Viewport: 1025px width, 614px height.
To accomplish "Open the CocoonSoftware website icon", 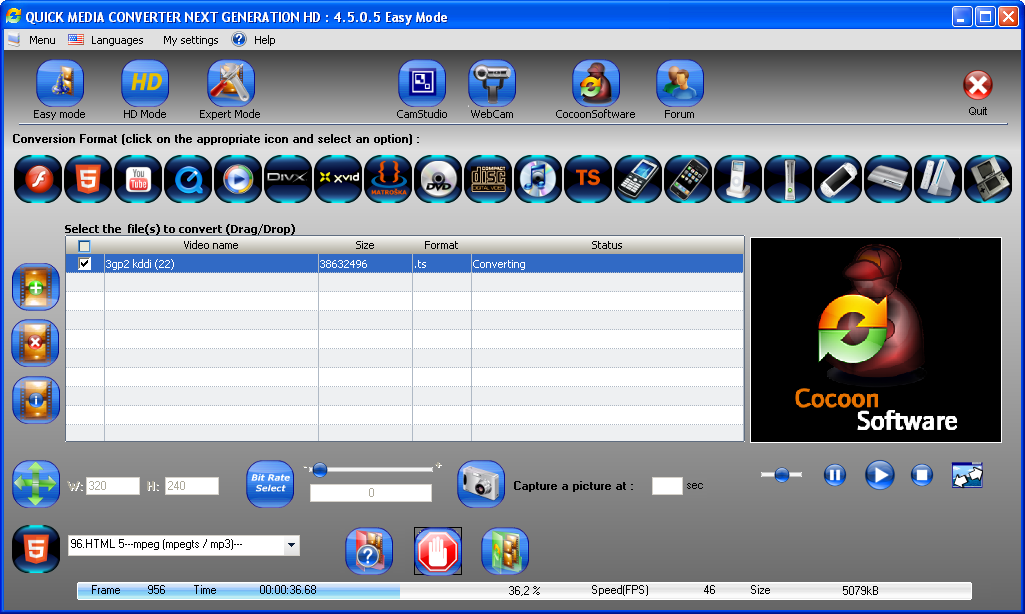I will [596, 83].
